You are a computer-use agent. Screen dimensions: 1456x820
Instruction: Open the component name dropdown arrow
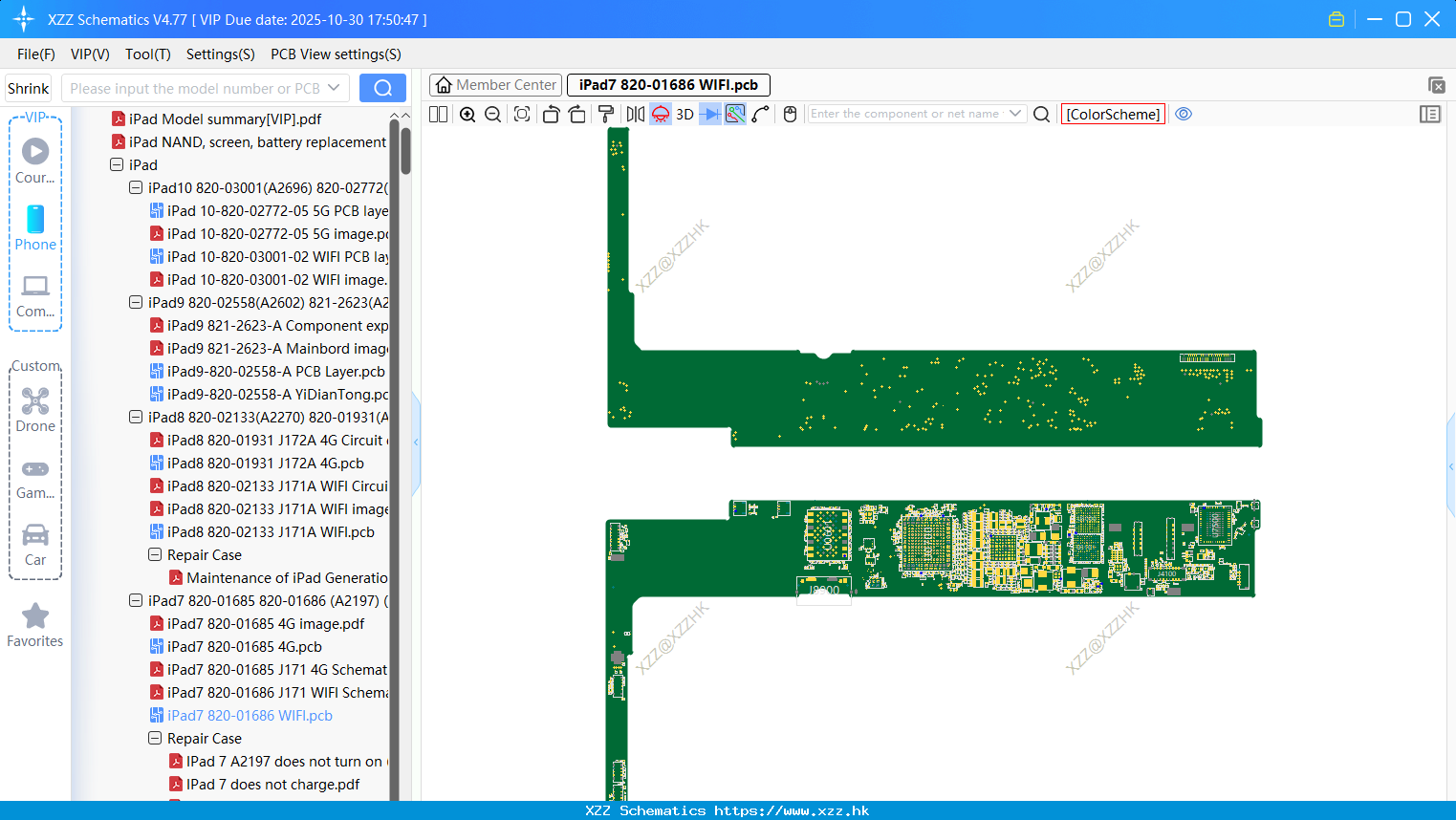point(1015,114)
